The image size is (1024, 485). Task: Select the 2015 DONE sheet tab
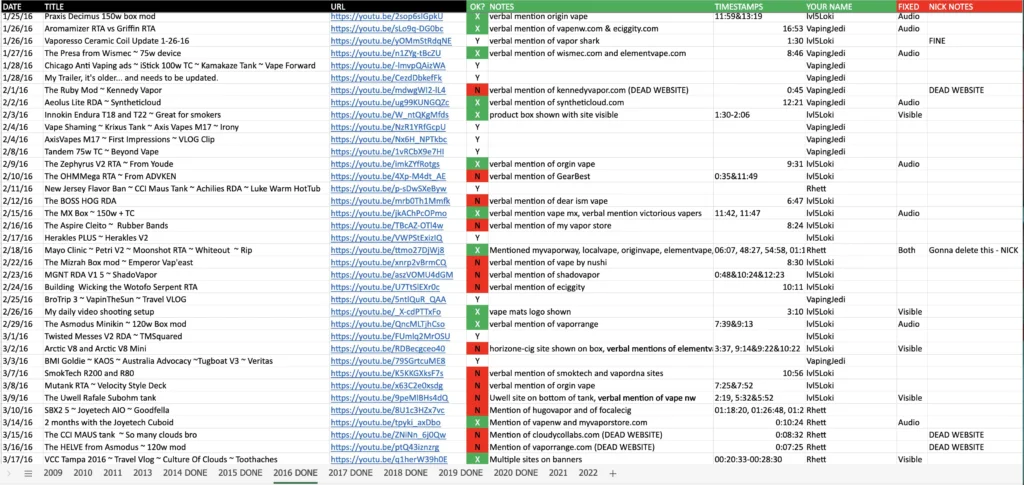240,473
